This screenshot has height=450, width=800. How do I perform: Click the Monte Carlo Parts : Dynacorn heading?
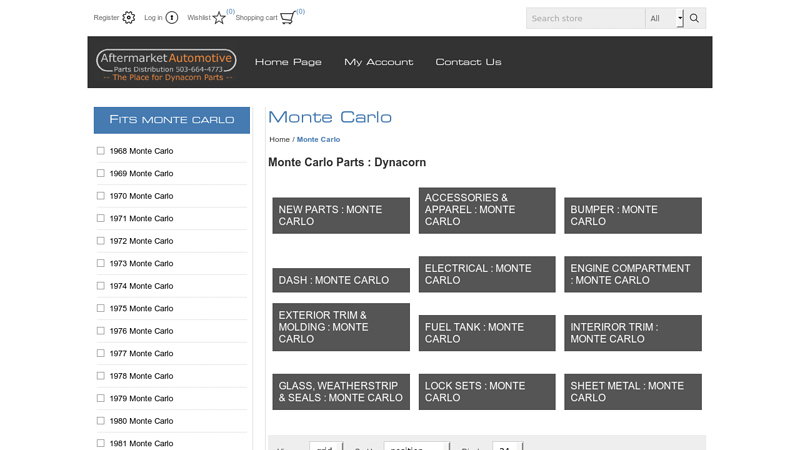(347, 162)
